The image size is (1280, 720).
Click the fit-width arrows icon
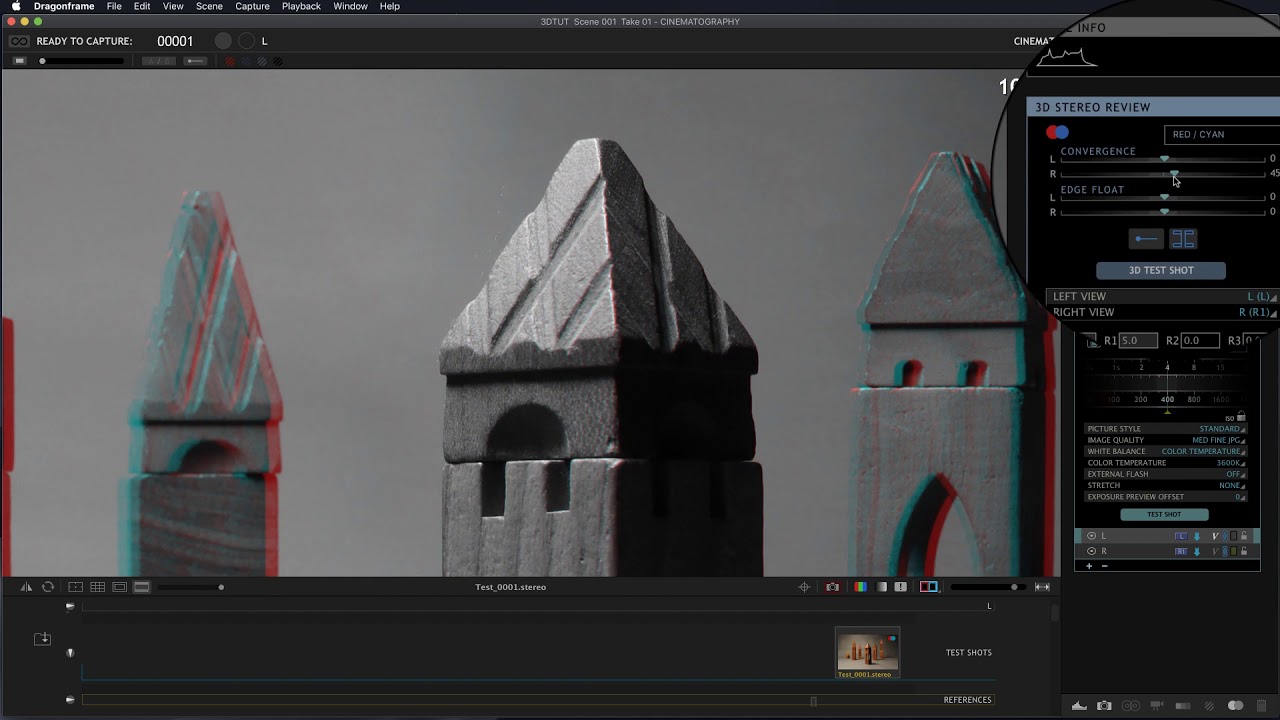pos(1042,587)
